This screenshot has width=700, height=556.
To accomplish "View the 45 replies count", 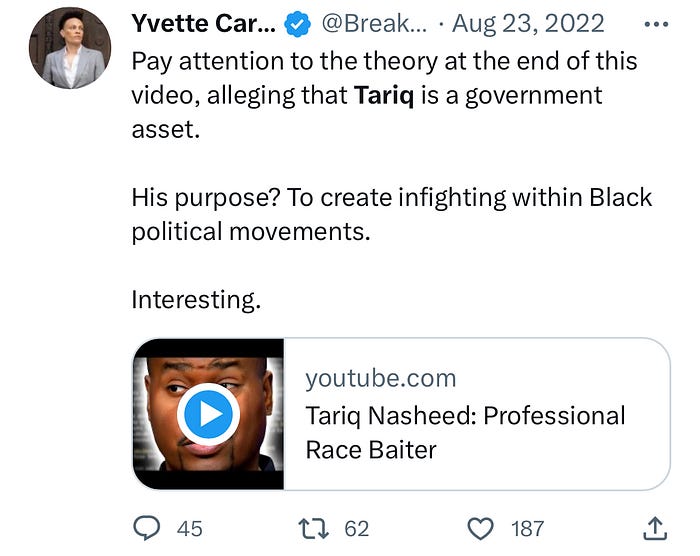I will point(189,529).
